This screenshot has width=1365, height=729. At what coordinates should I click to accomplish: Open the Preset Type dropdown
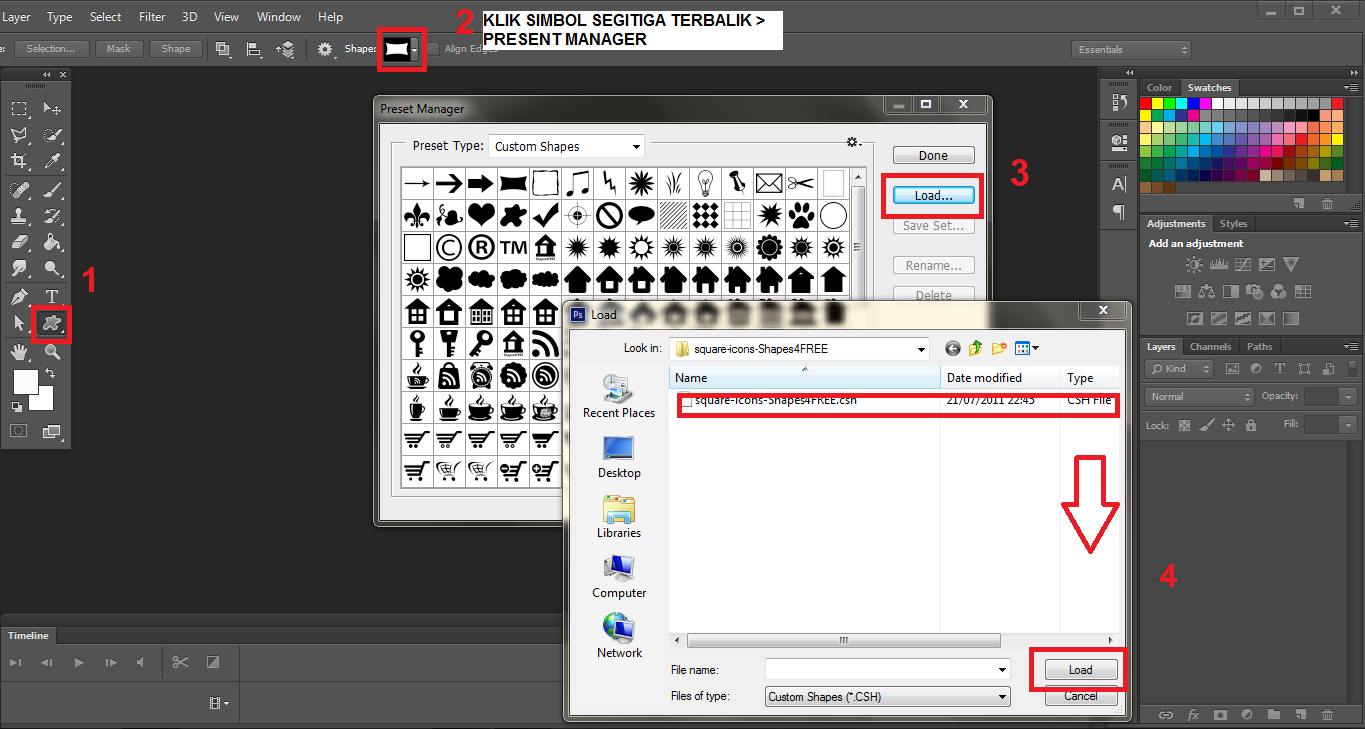(565, 145)
